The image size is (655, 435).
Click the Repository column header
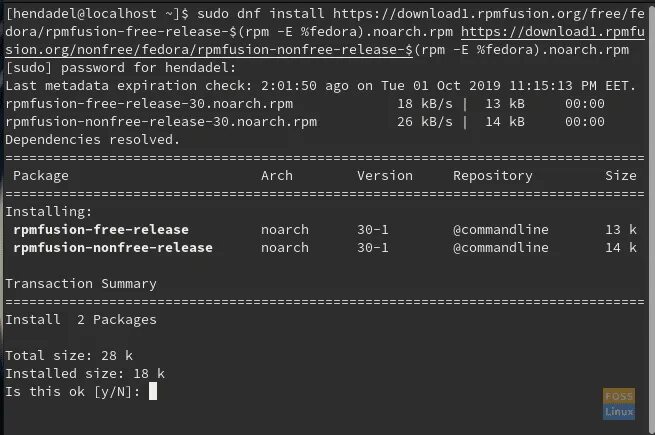click(493, 176)
